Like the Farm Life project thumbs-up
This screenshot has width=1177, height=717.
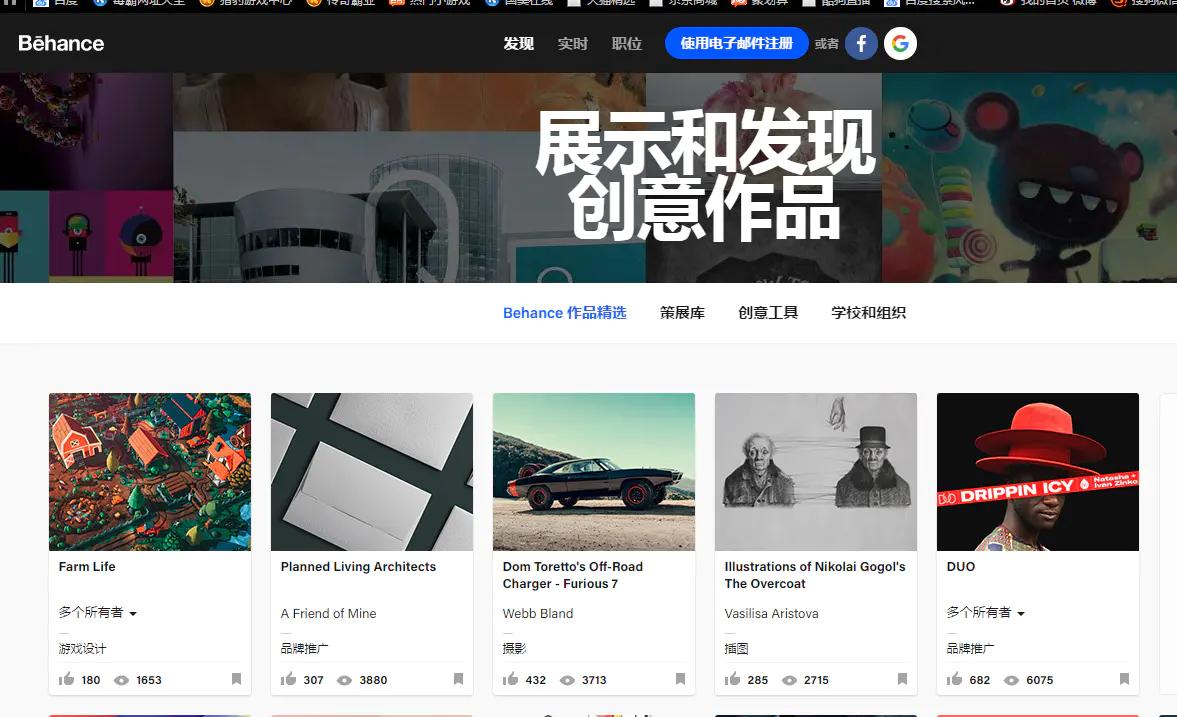pyautogui.click(x=67, y=679)
